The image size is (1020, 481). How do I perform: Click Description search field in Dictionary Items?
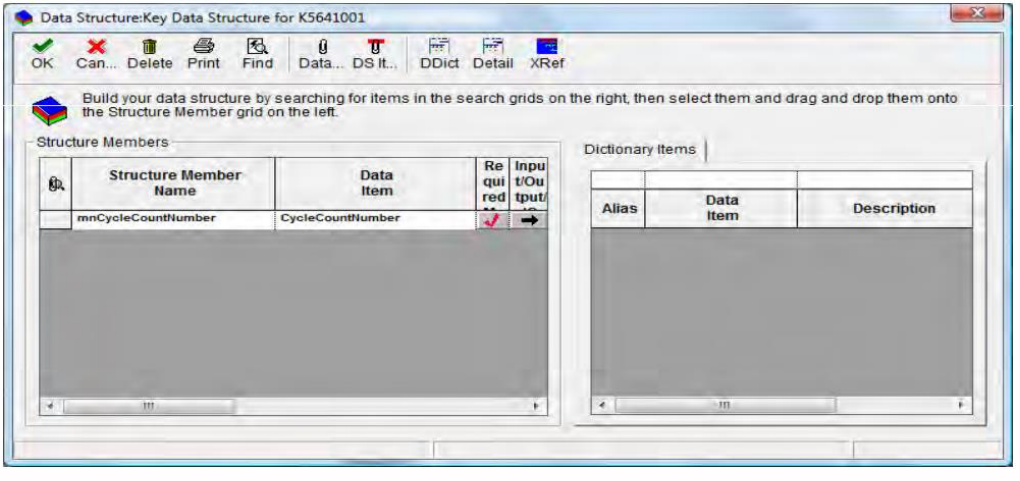click(x=885, y=180)
